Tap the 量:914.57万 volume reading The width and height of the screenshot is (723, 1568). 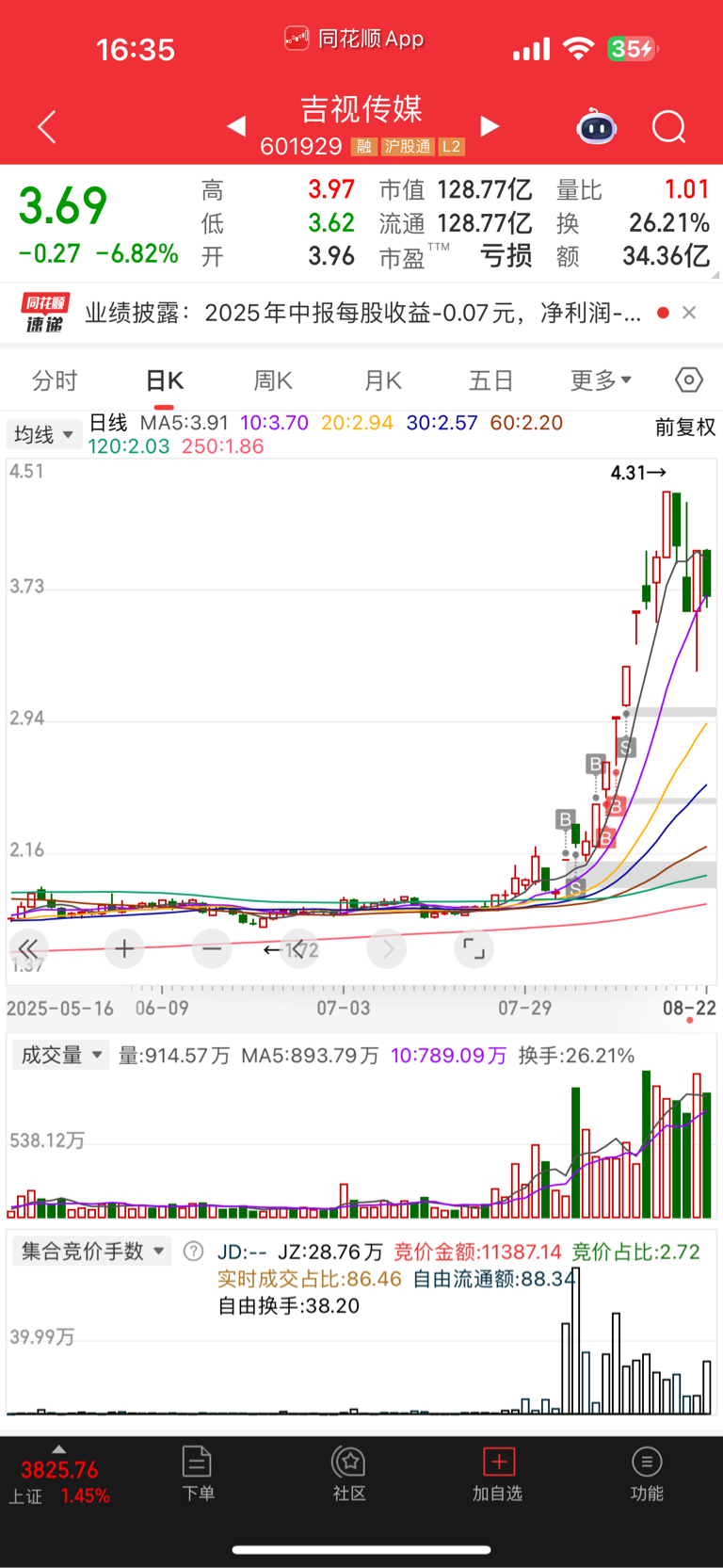(174, 1056)
